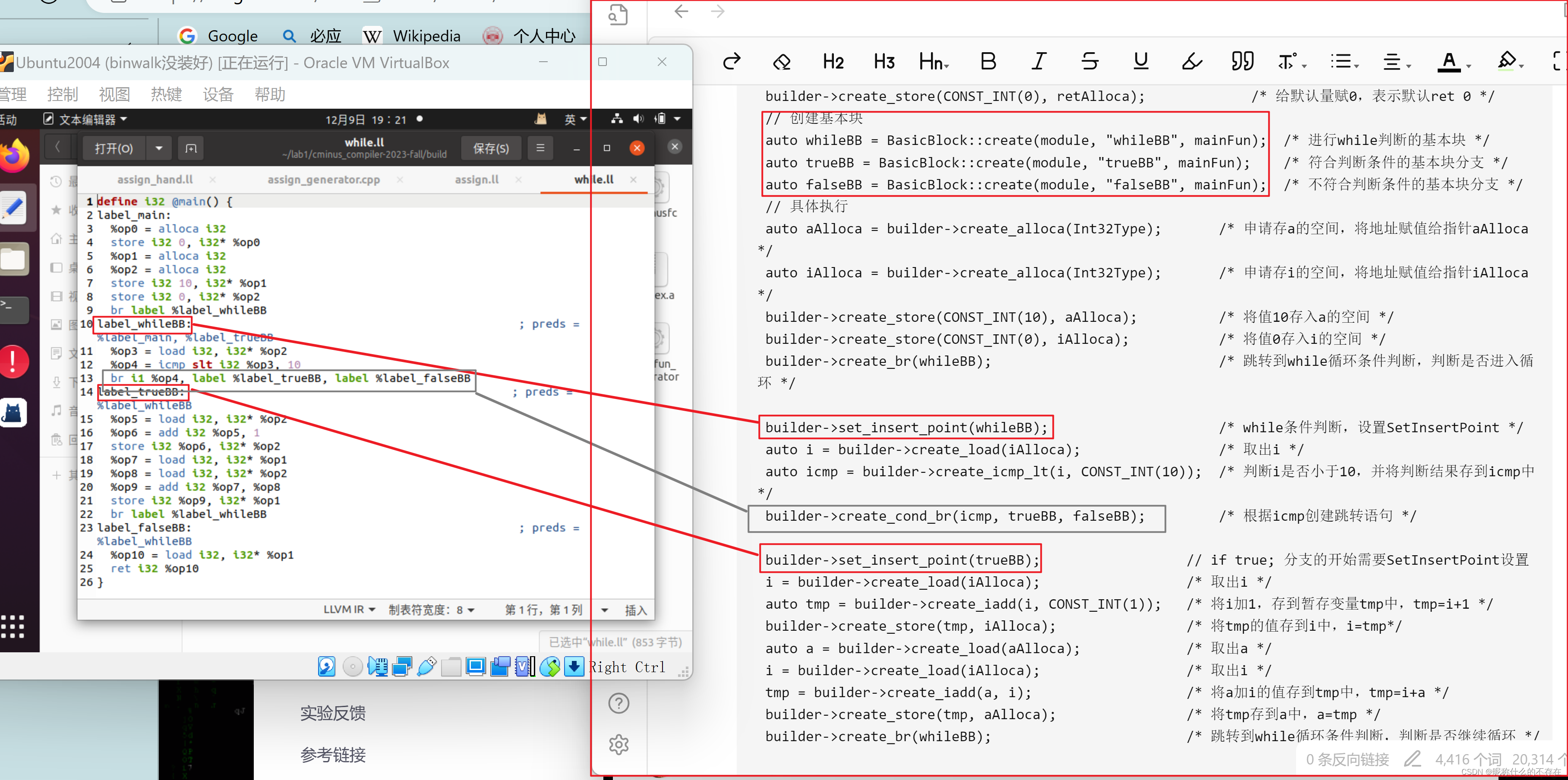
Task: Click the redo arrow in the note editor toolbar
Action: [731, 61]
